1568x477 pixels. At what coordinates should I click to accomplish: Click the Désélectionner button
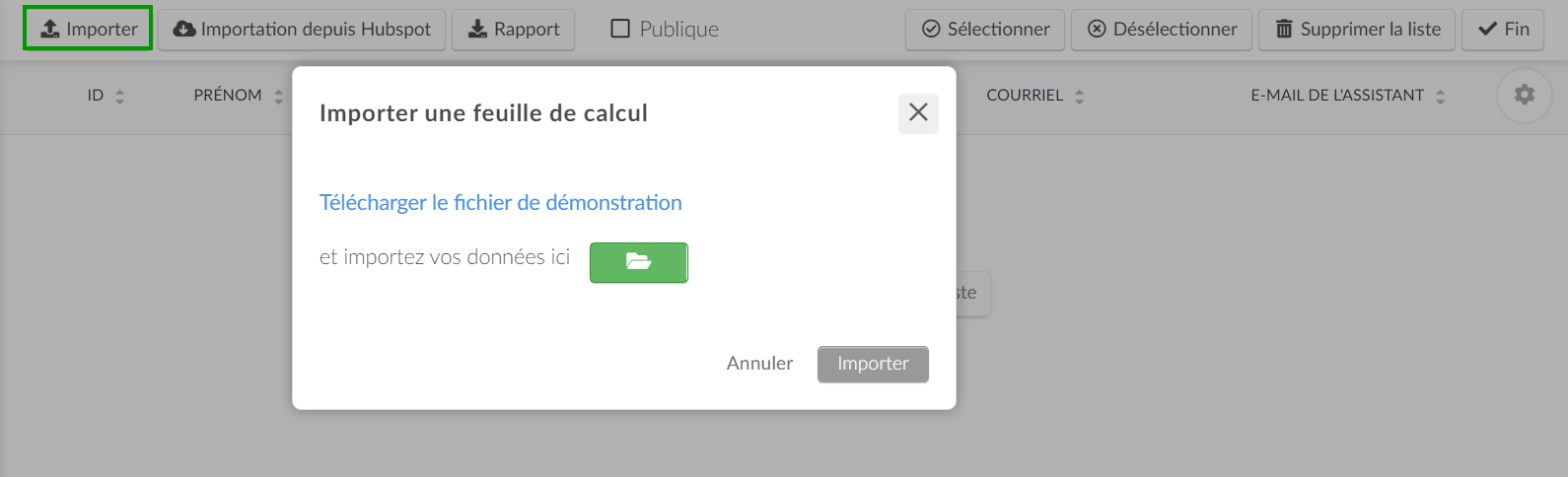(x=1162, y=30)
